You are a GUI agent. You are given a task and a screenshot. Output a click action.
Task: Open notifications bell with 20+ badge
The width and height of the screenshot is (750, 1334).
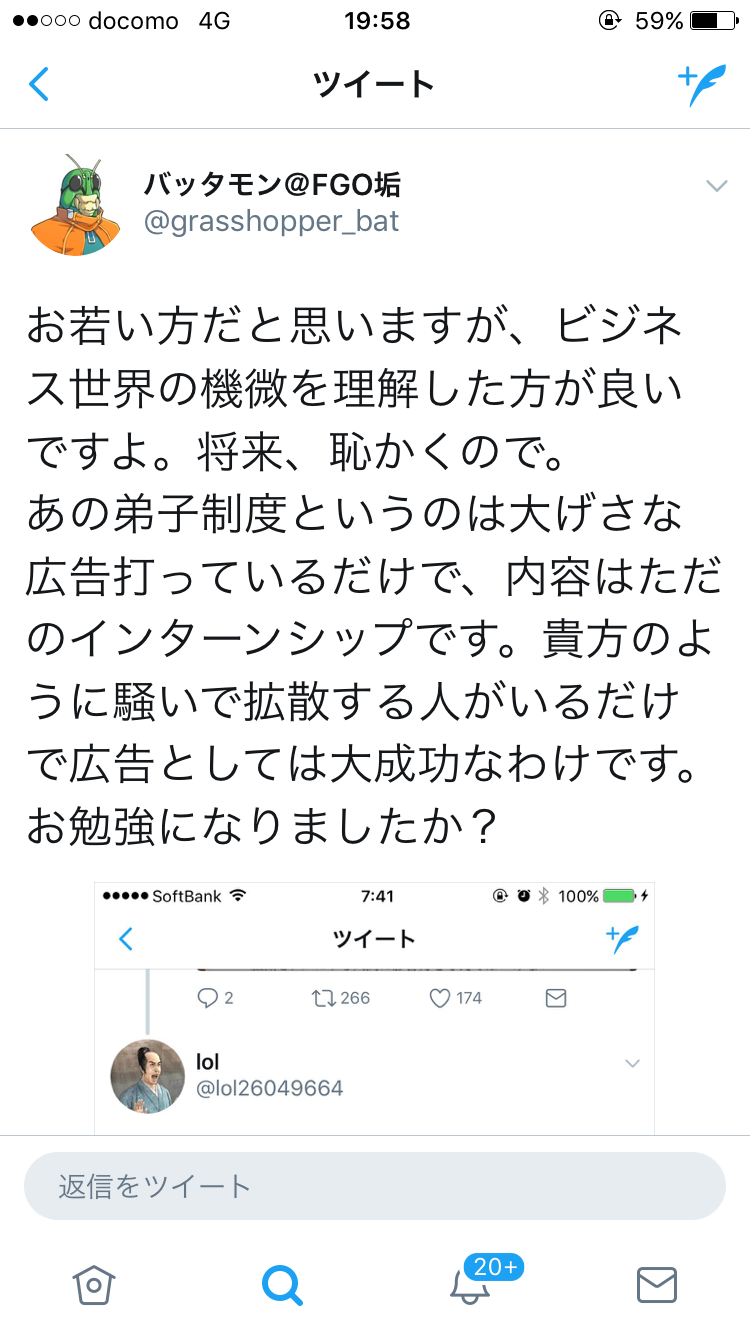pyautogui.click(x=472, y=1284)
